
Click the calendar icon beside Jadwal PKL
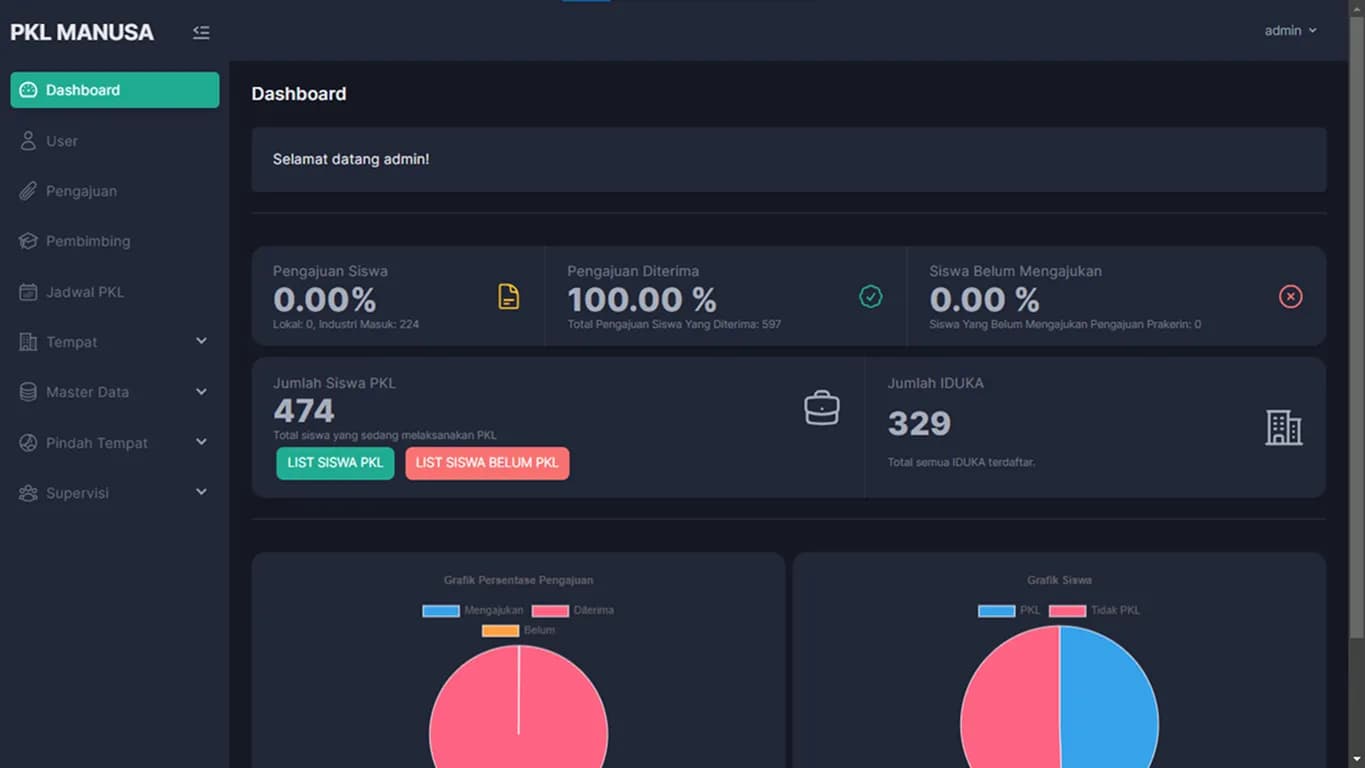(28, 292)
